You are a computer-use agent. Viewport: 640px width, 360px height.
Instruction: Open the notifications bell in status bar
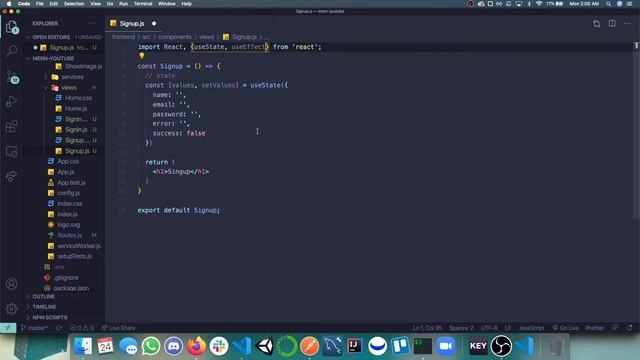tap(630, 328)
